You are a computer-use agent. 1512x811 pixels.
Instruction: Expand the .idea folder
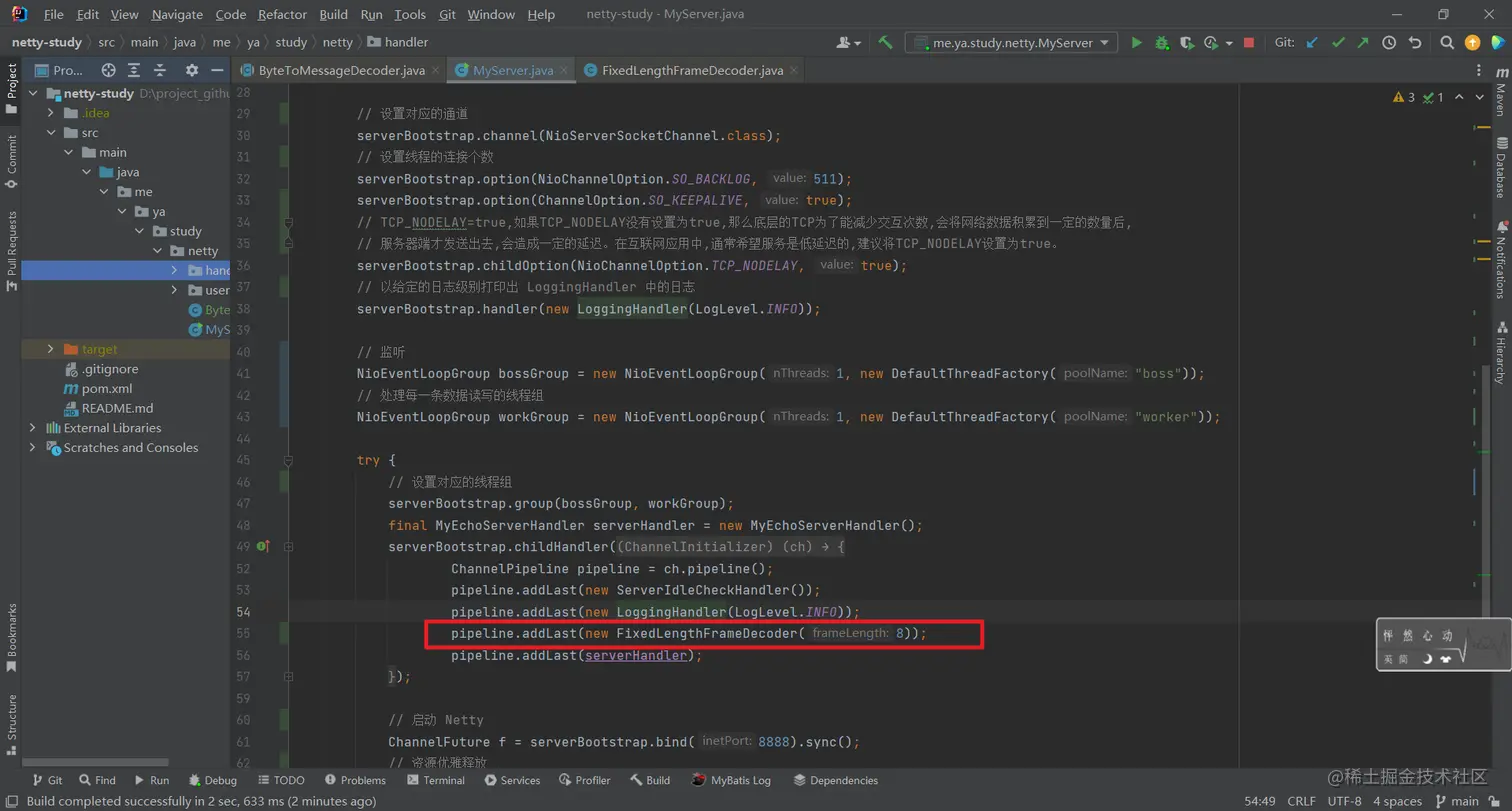point(50,113)
